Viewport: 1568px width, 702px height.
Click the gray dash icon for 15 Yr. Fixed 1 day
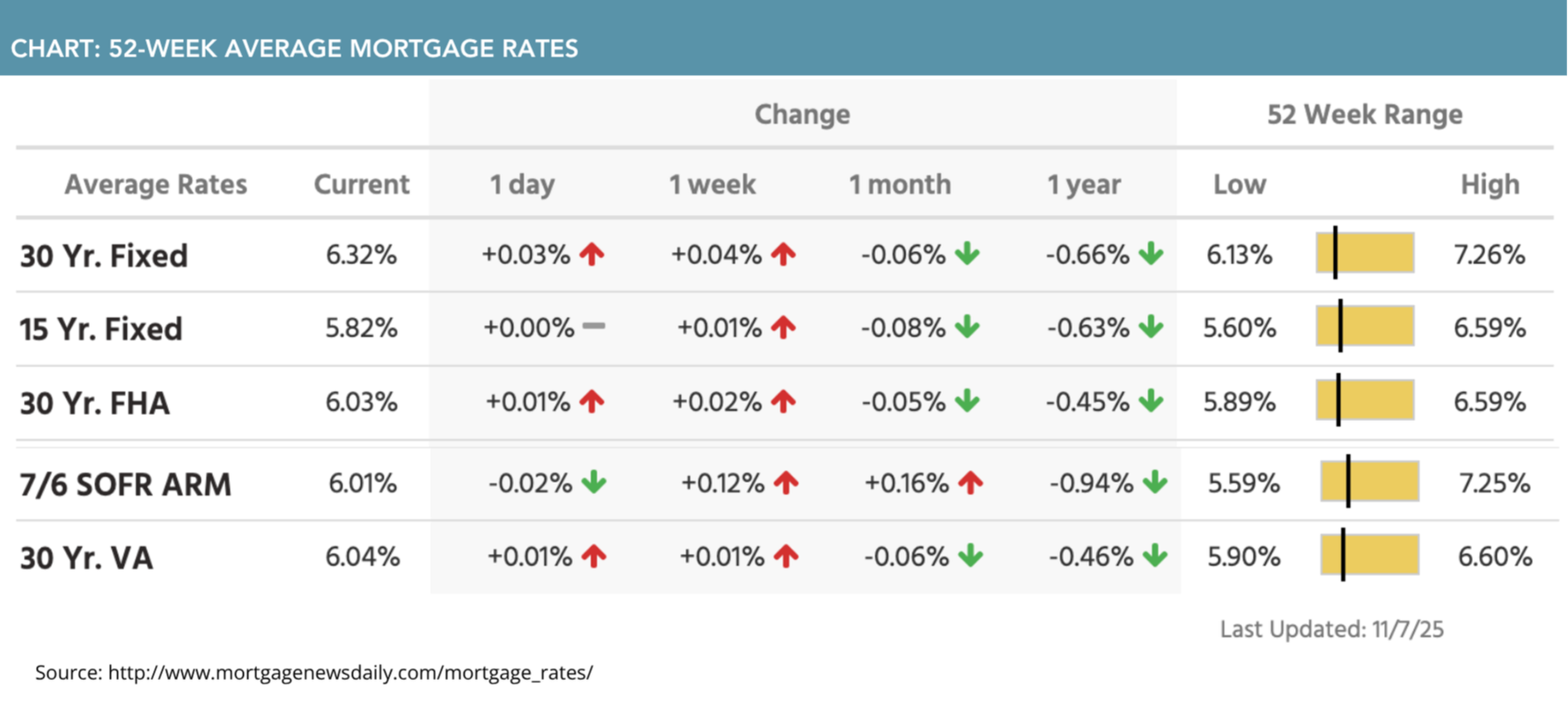click(x=593, y=327)
